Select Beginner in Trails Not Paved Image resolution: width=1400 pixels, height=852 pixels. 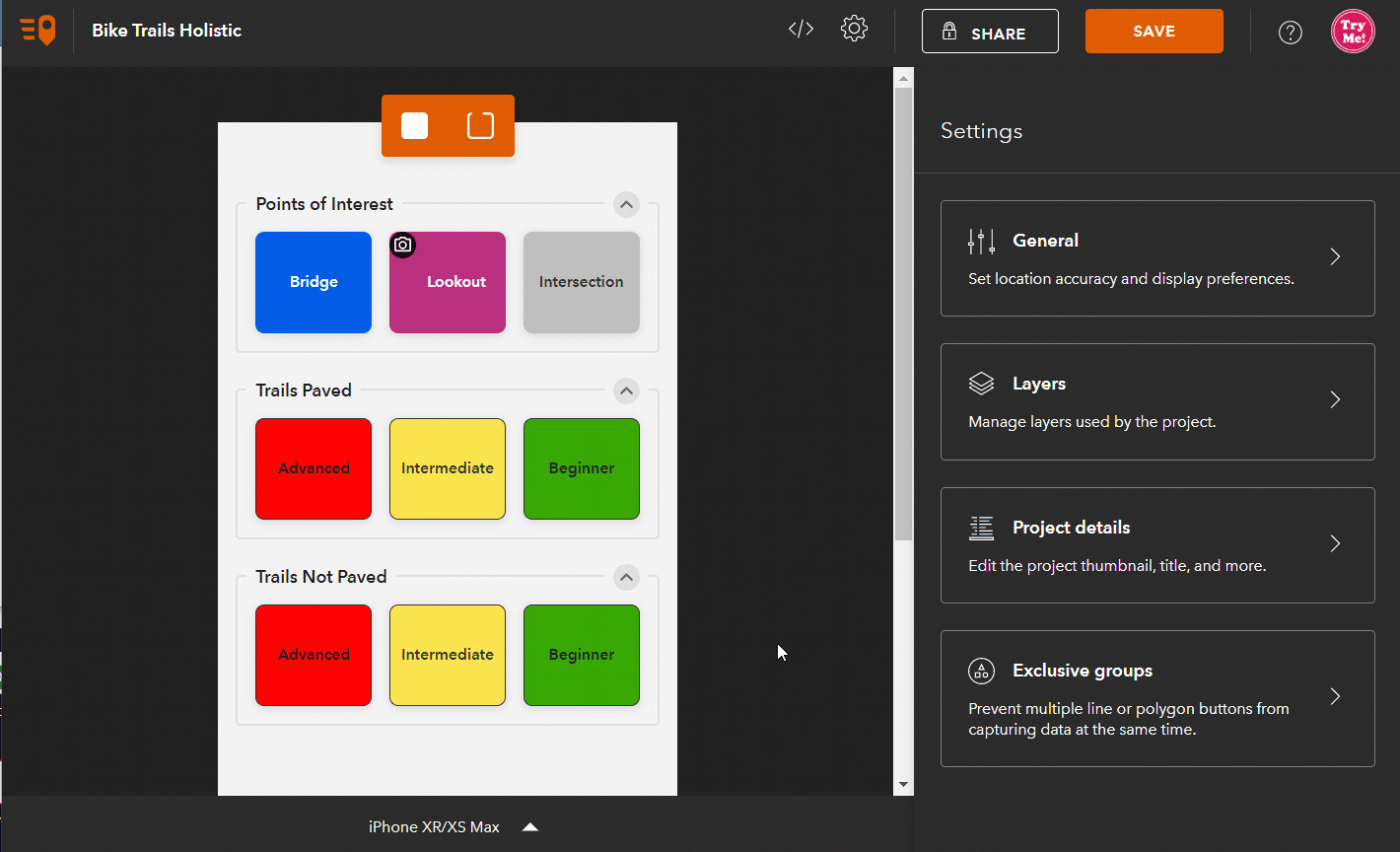582,655
